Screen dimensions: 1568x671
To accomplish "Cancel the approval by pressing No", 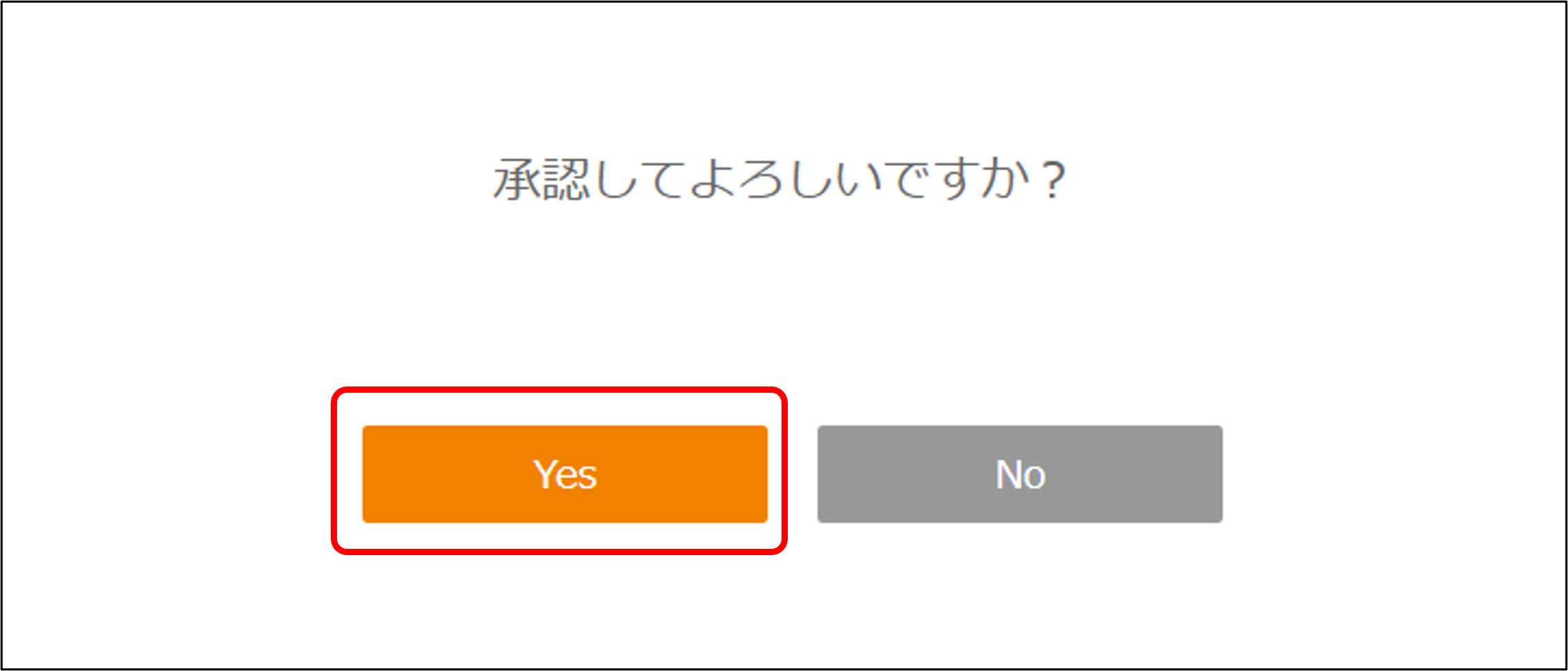I will (x=1019, y=474).
